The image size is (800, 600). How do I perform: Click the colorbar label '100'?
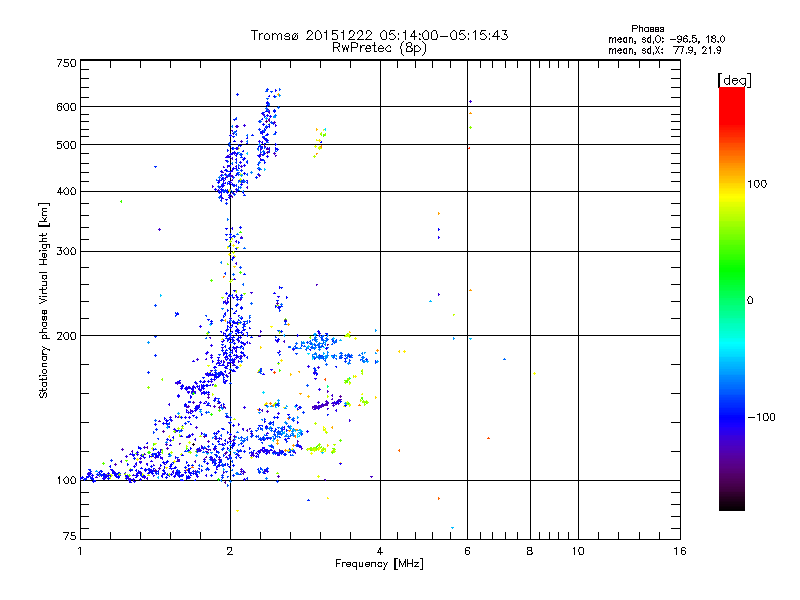point(757,184)
